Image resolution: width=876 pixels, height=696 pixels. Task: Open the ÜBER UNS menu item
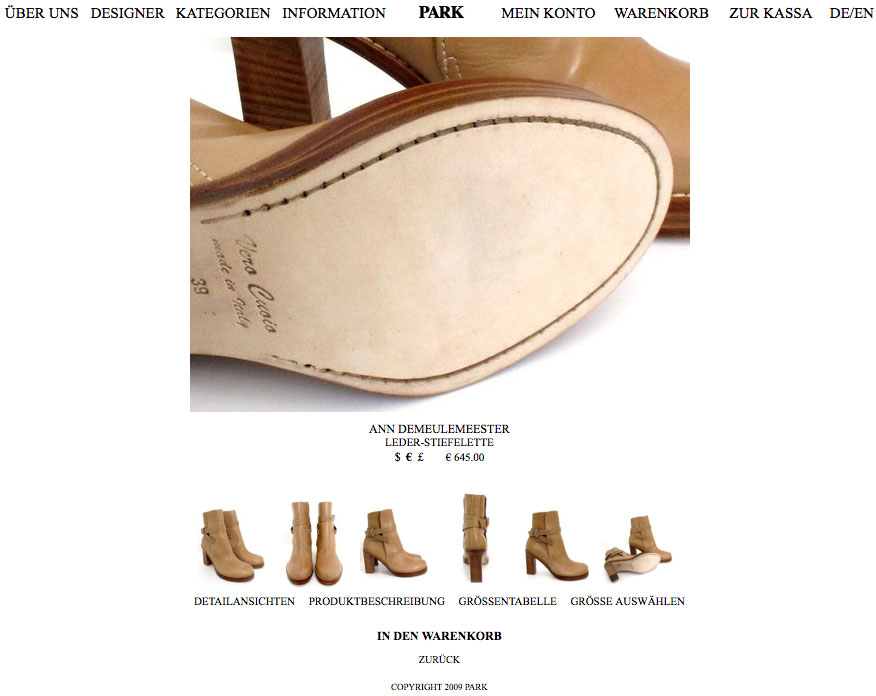click(x=42, y=13)
